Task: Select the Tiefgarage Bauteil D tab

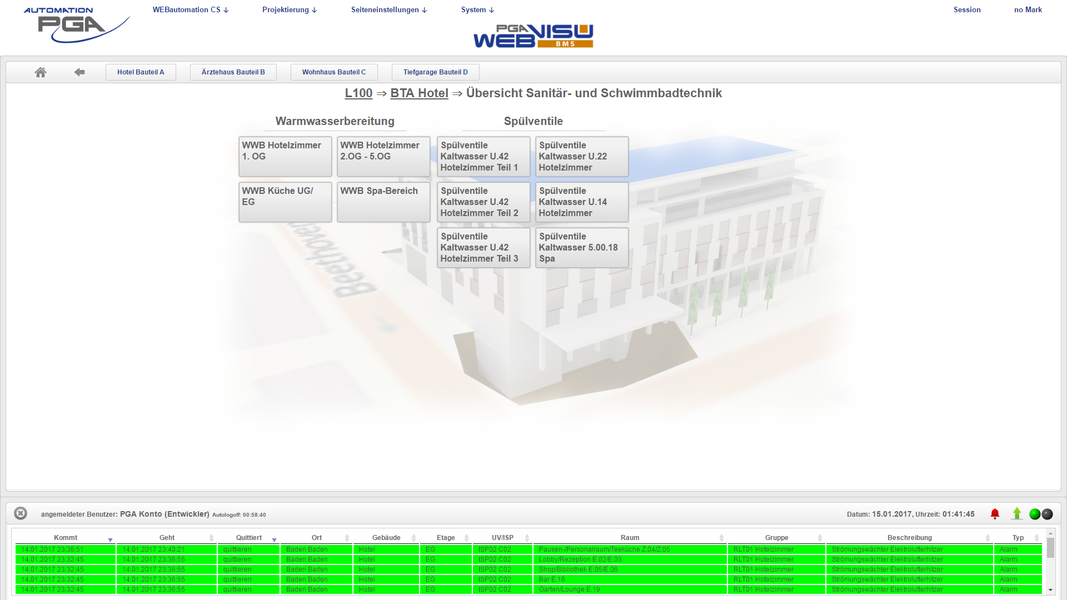Action: pyautogui.click(x=435, y=72)
